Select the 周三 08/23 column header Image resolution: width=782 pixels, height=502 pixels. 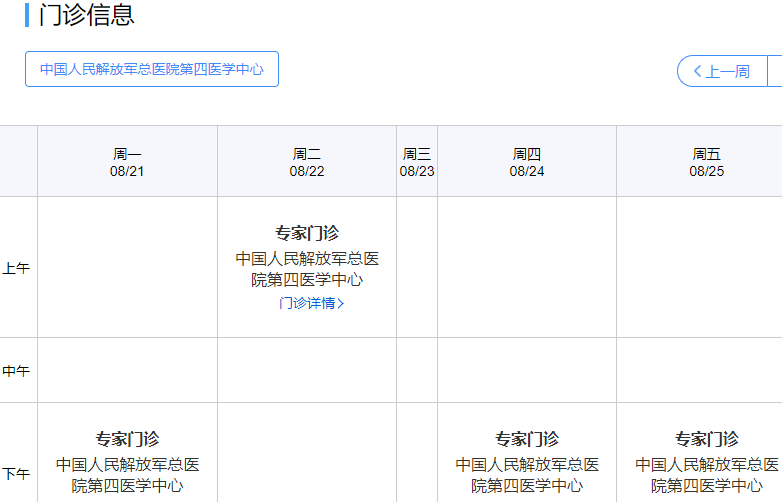point(417,162)
